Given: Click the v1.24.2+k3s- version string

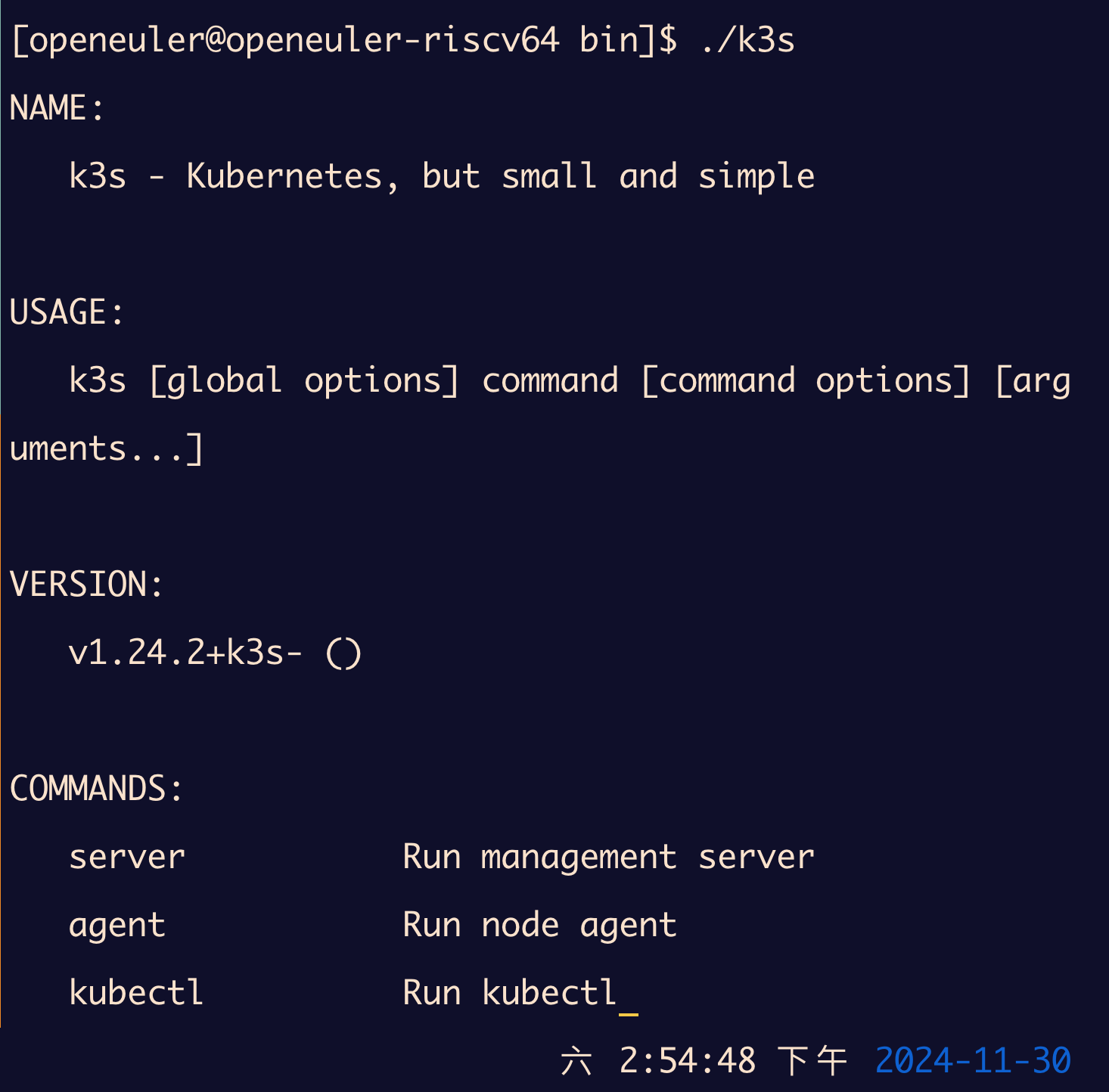Looking at the screenshot, I should (x=185, y=653).
